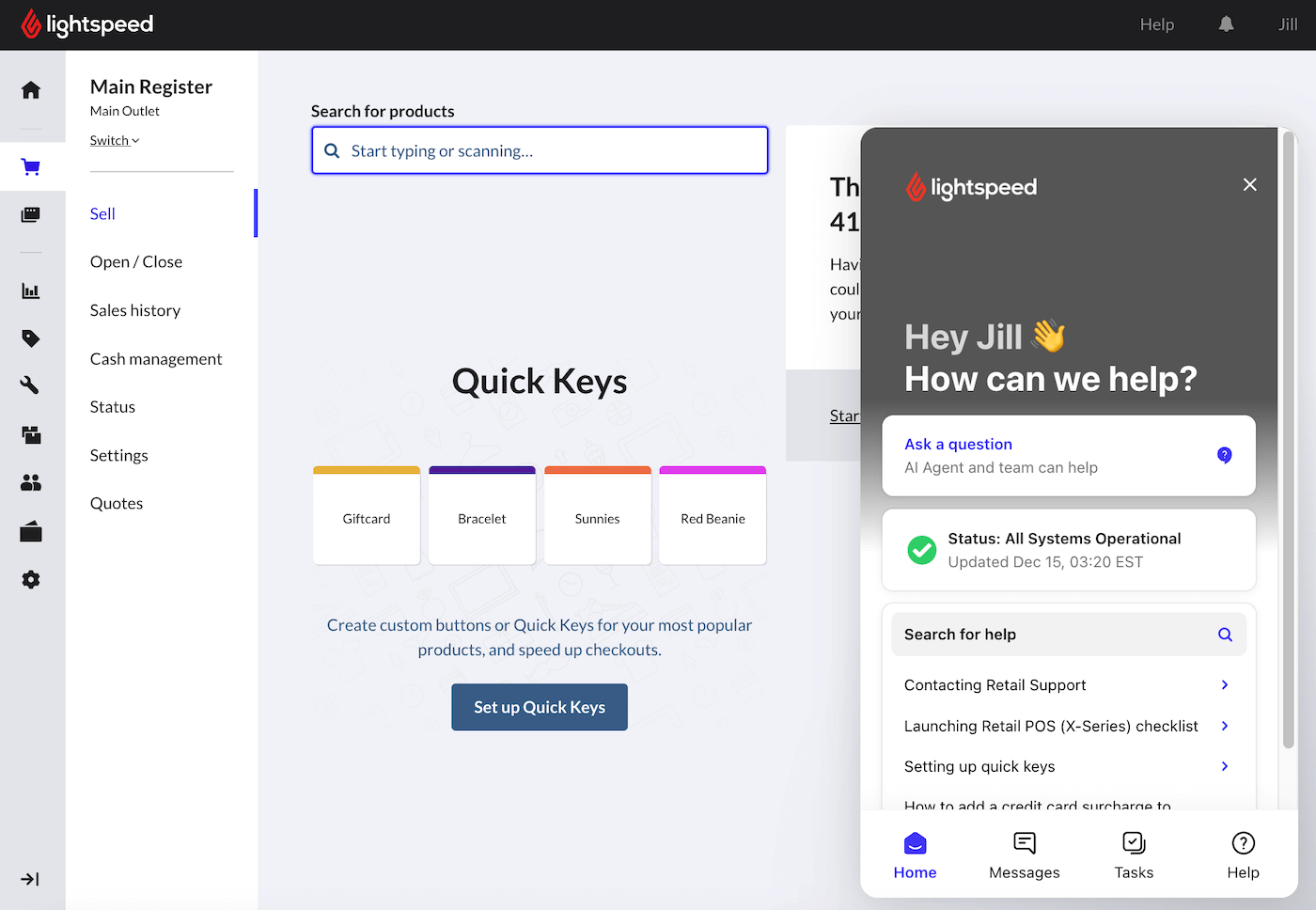
Task: Open Status menu item
Action: (113, 407)
